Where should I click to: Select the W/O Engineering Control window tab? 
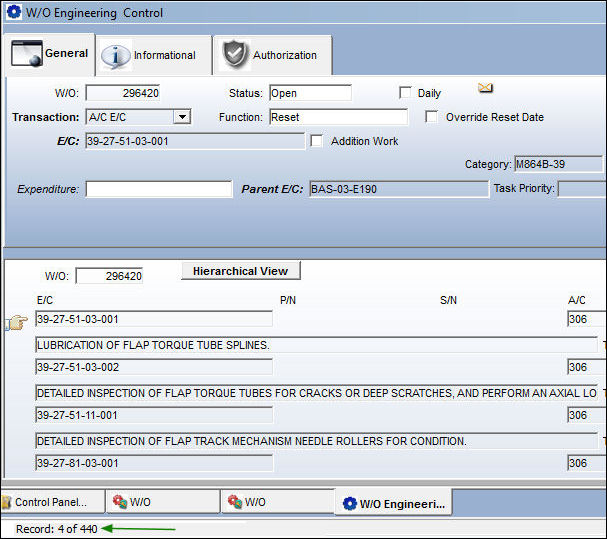[x=393, y=503]
